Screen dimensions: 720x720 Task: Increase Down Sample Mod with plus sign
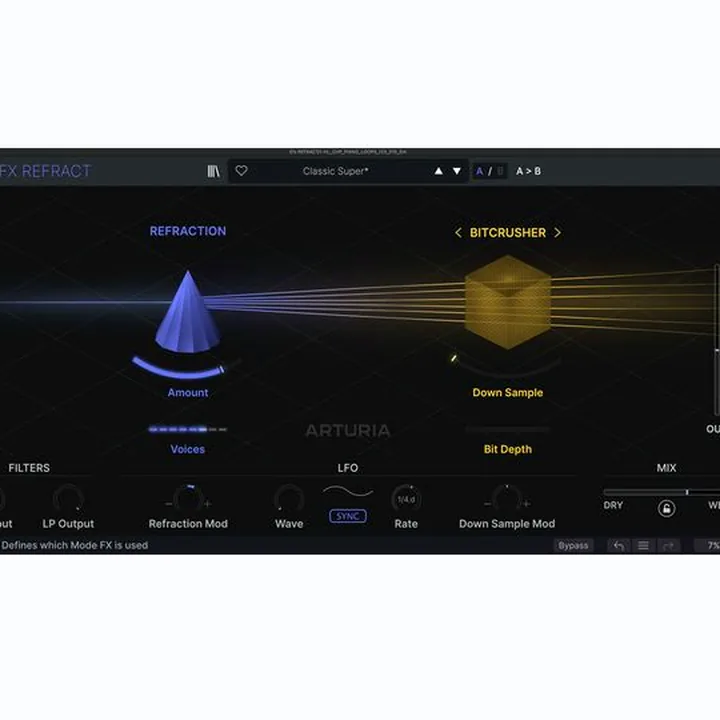(x=527, y=504)
